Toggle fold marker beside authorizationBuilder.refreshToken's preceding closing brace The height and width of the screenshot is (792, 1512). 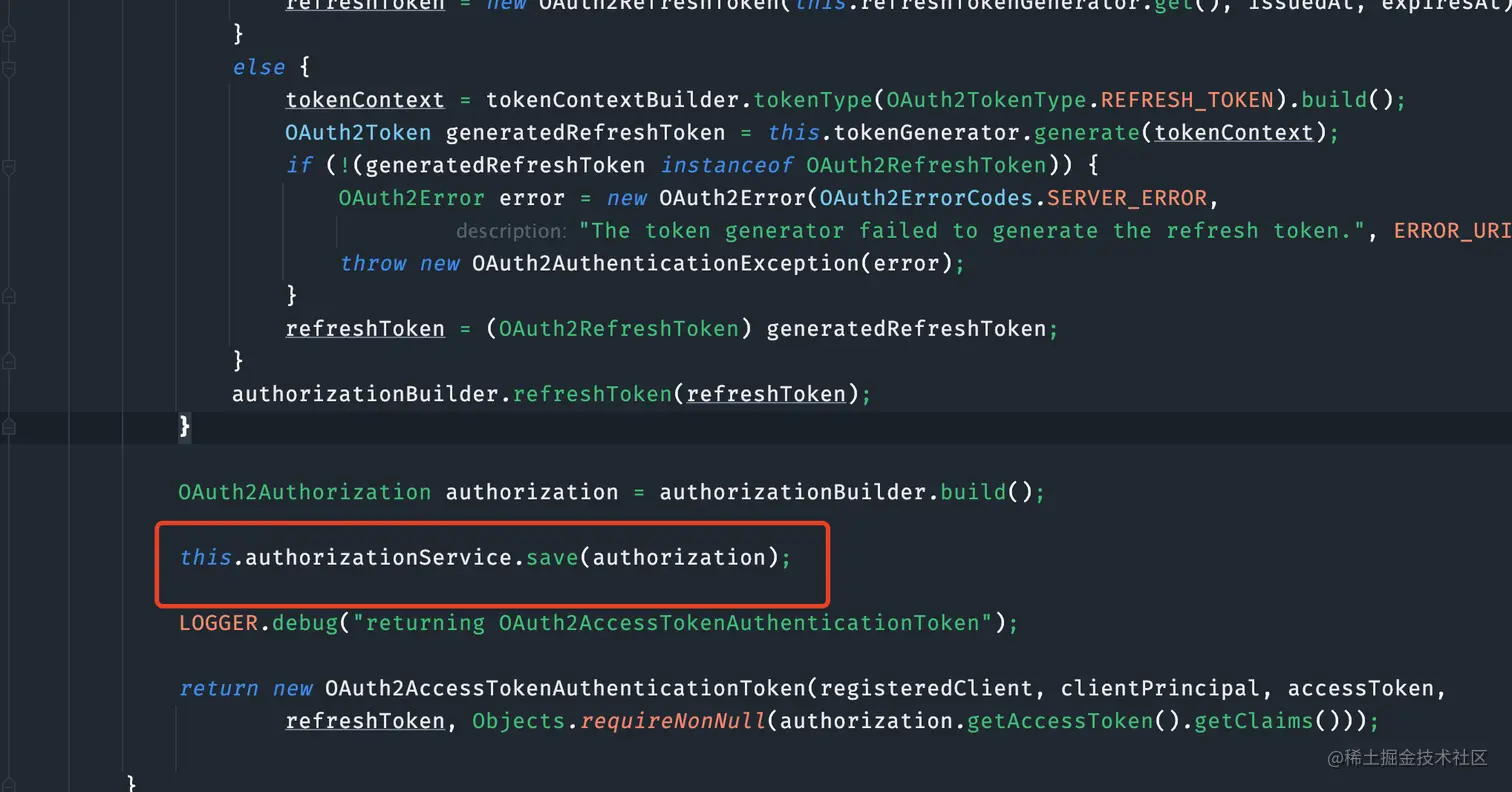point(8,361)
